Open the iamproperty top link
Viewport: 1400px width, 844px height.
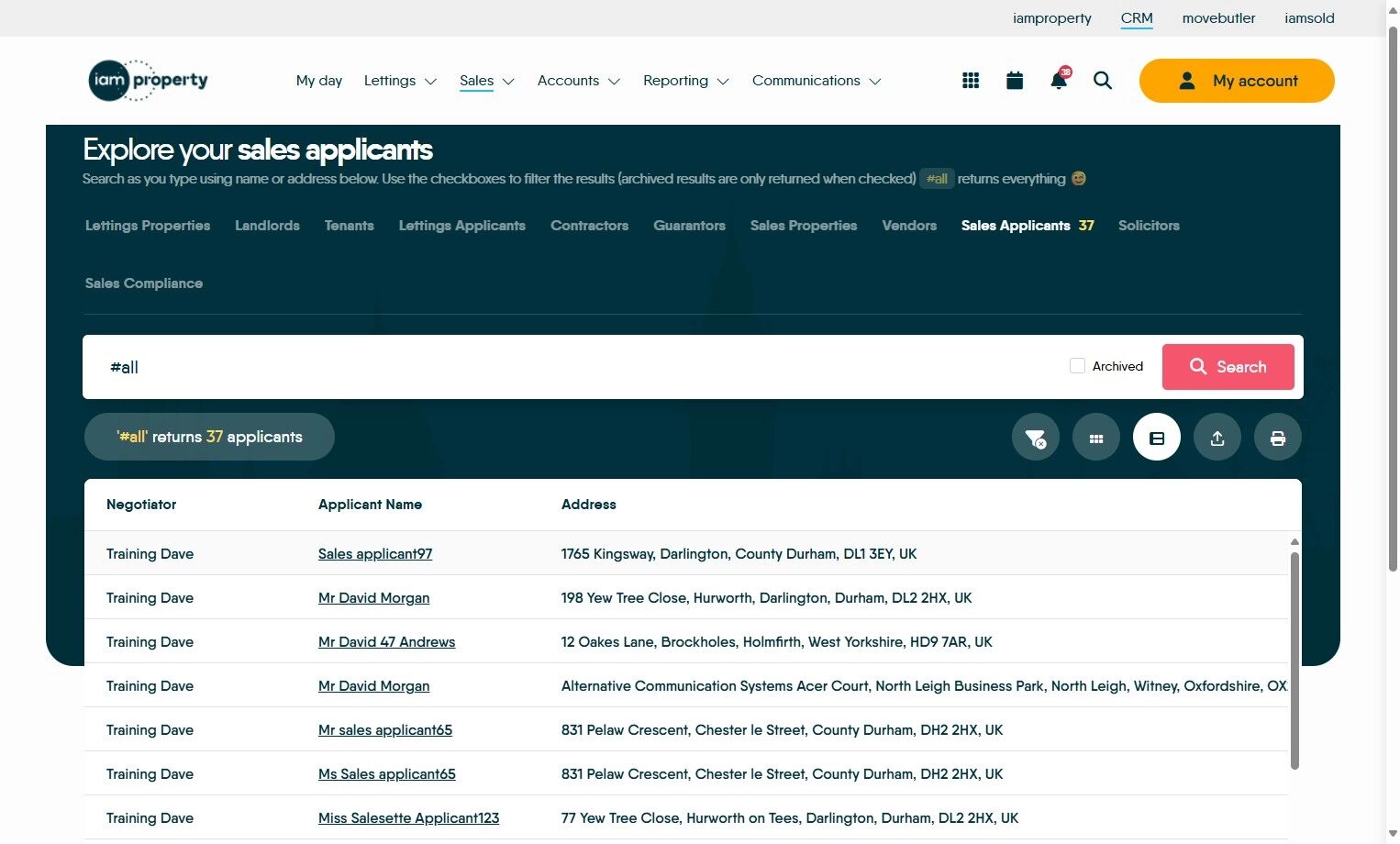tap(1052, 18)
